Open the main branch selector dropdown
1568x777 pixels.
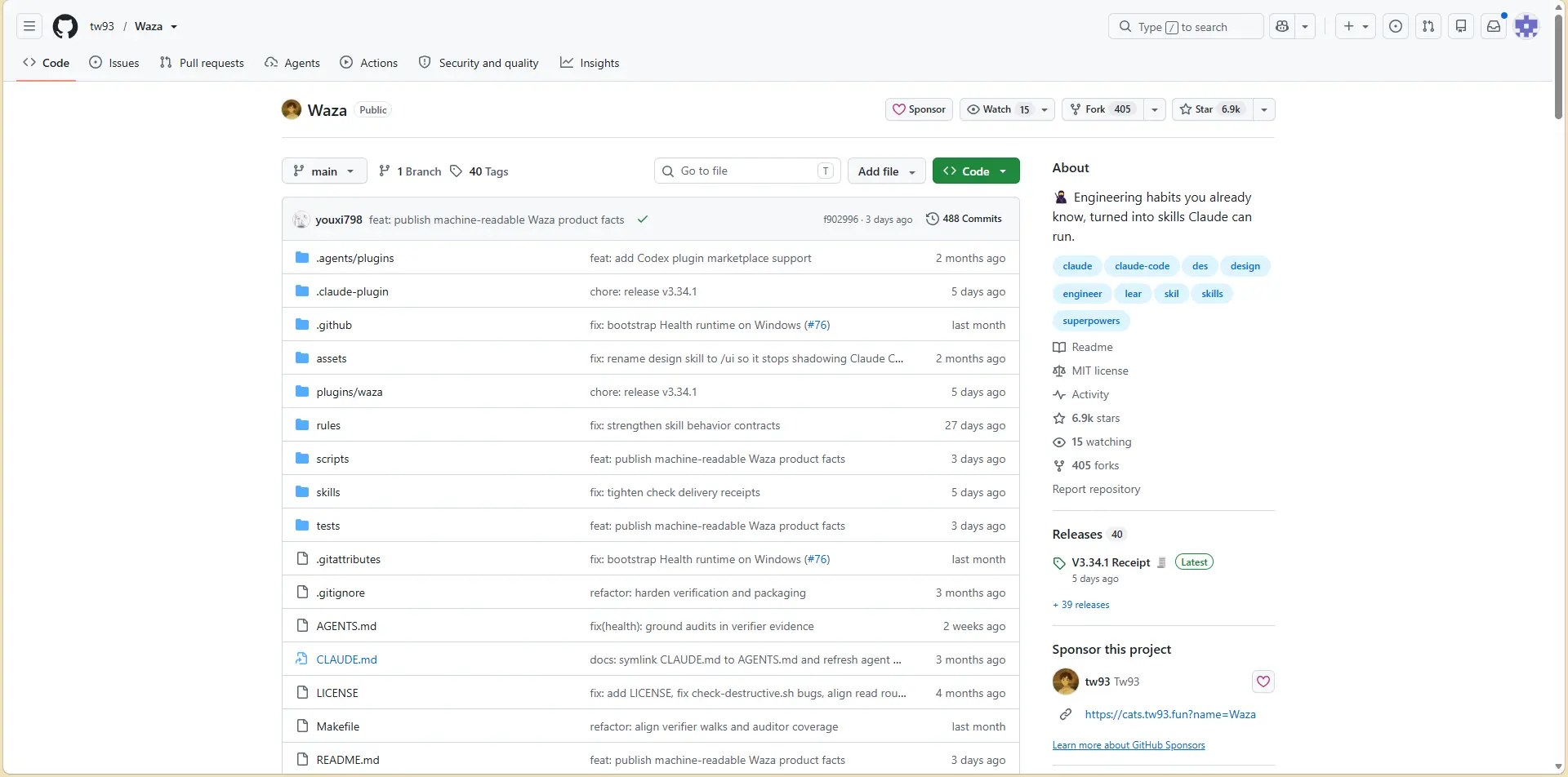coord(324,171)
